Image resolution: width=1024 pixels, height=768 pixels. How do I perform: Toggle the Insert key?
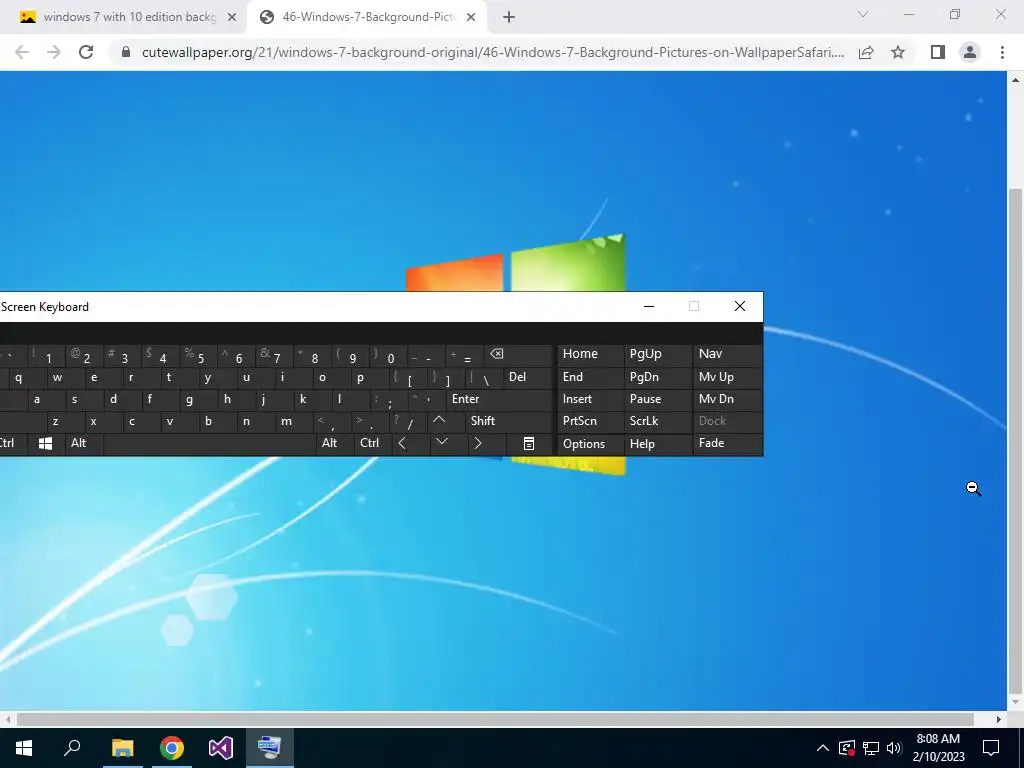click(x=590, y=399)
